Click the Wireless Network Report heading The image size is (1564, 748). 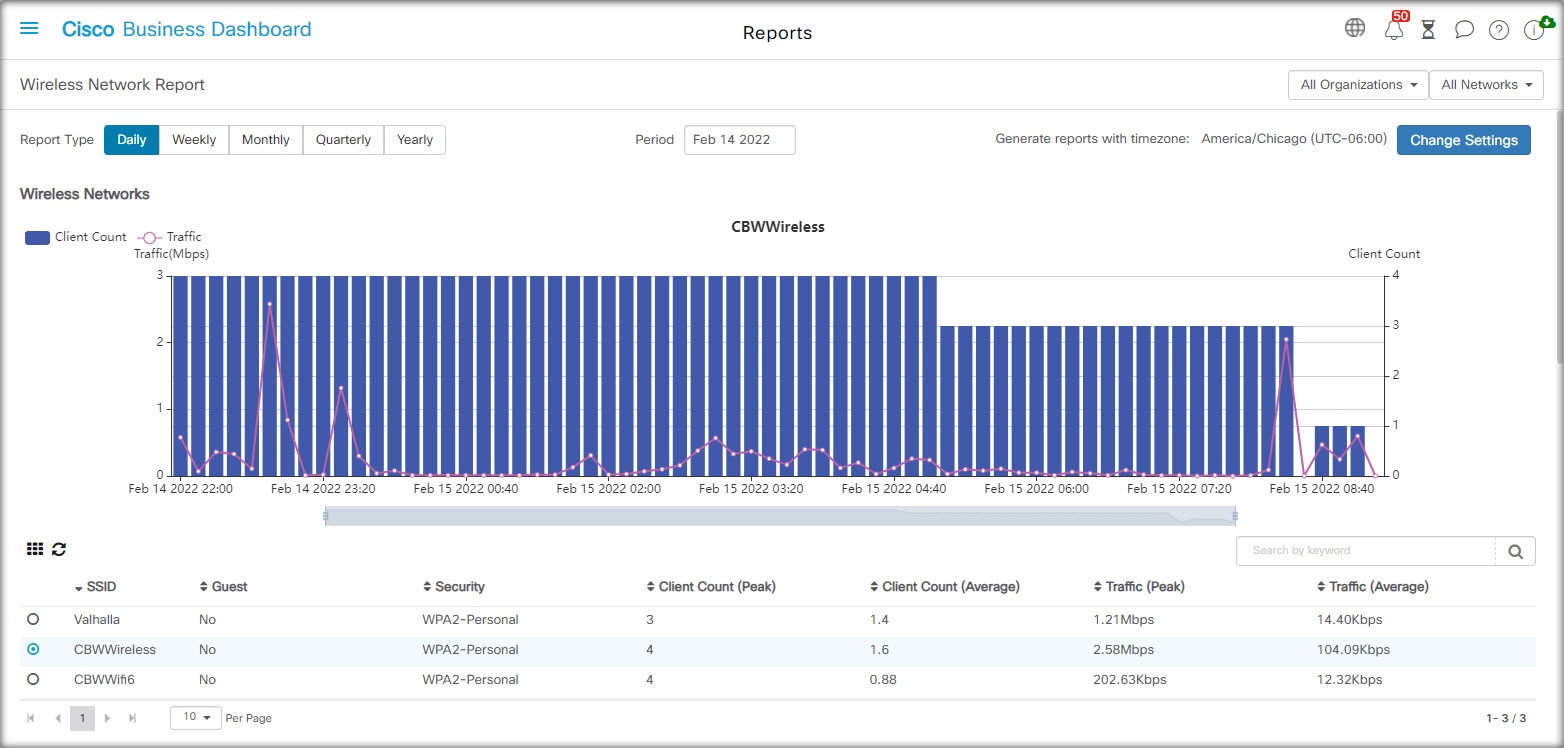click(112, 85)
